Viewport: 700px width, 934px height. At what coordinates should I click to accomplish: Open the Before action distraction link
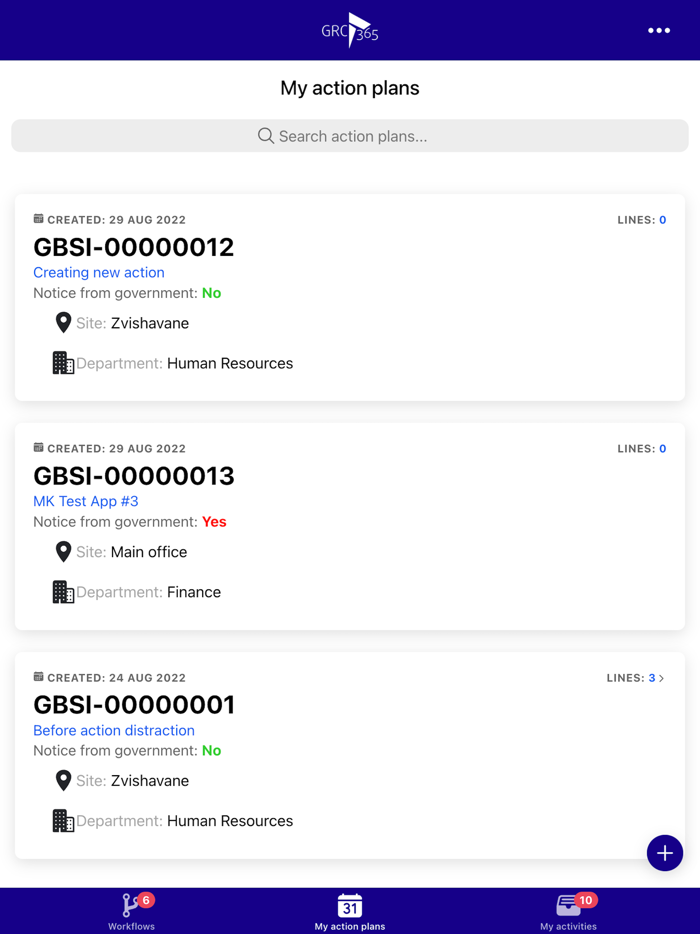pyautogui.click(x=113, y=730)
